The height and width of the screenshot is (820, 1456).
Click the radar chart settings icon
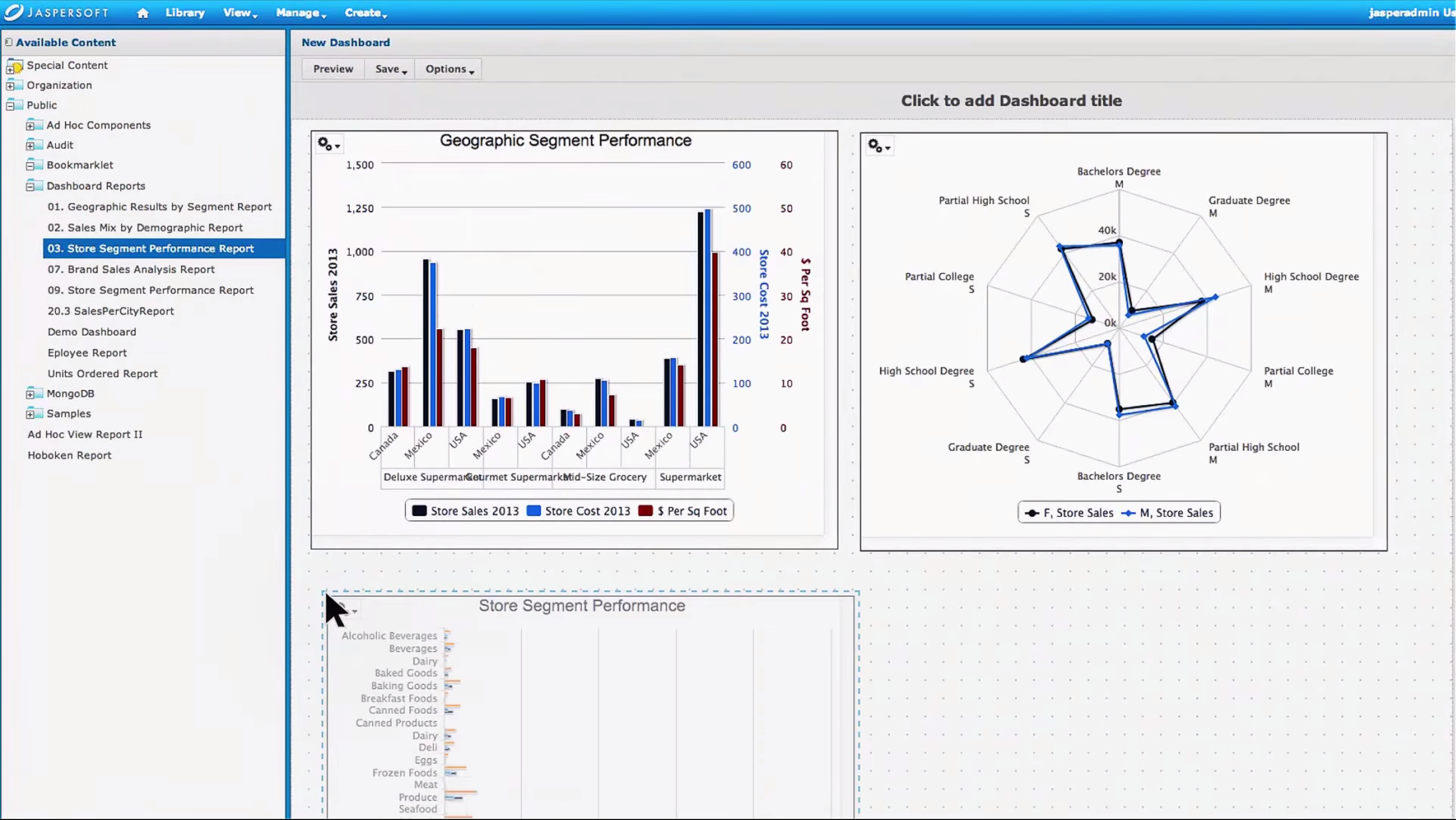[x=879, y=146]
